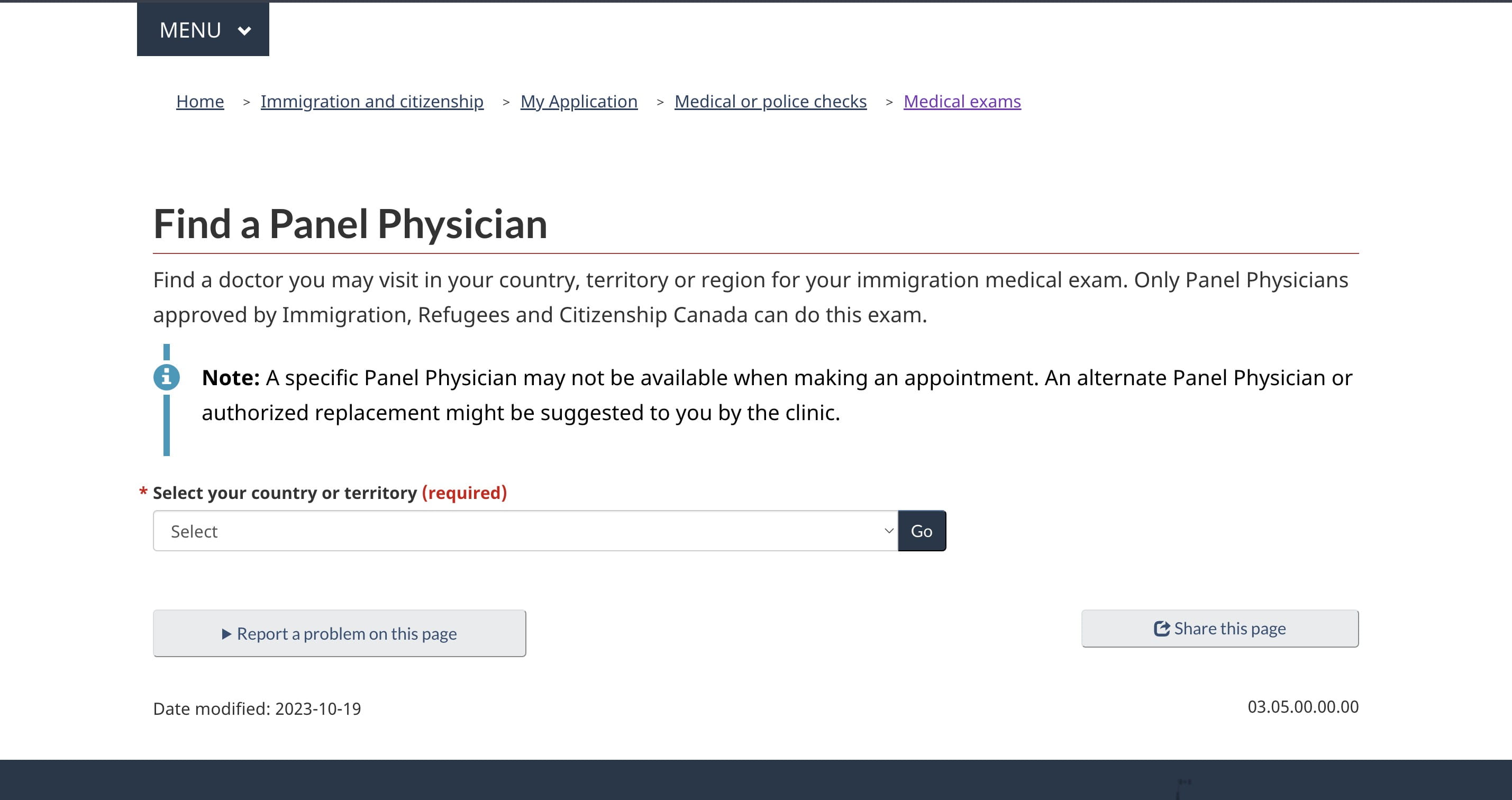Open Medical or police checks breadcrumb

coord(770,102)
